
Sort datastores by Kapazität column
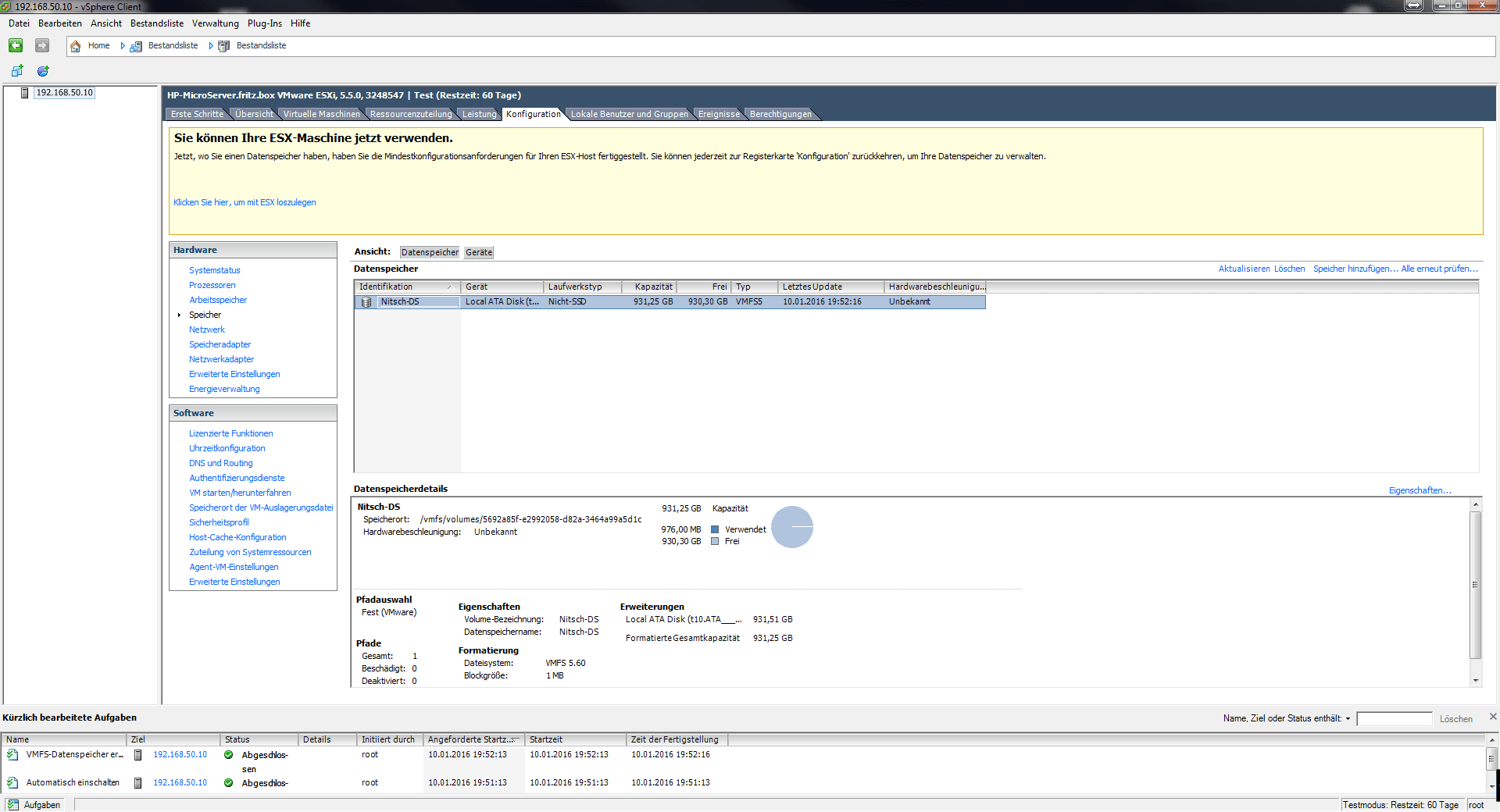tap(649, 287)
